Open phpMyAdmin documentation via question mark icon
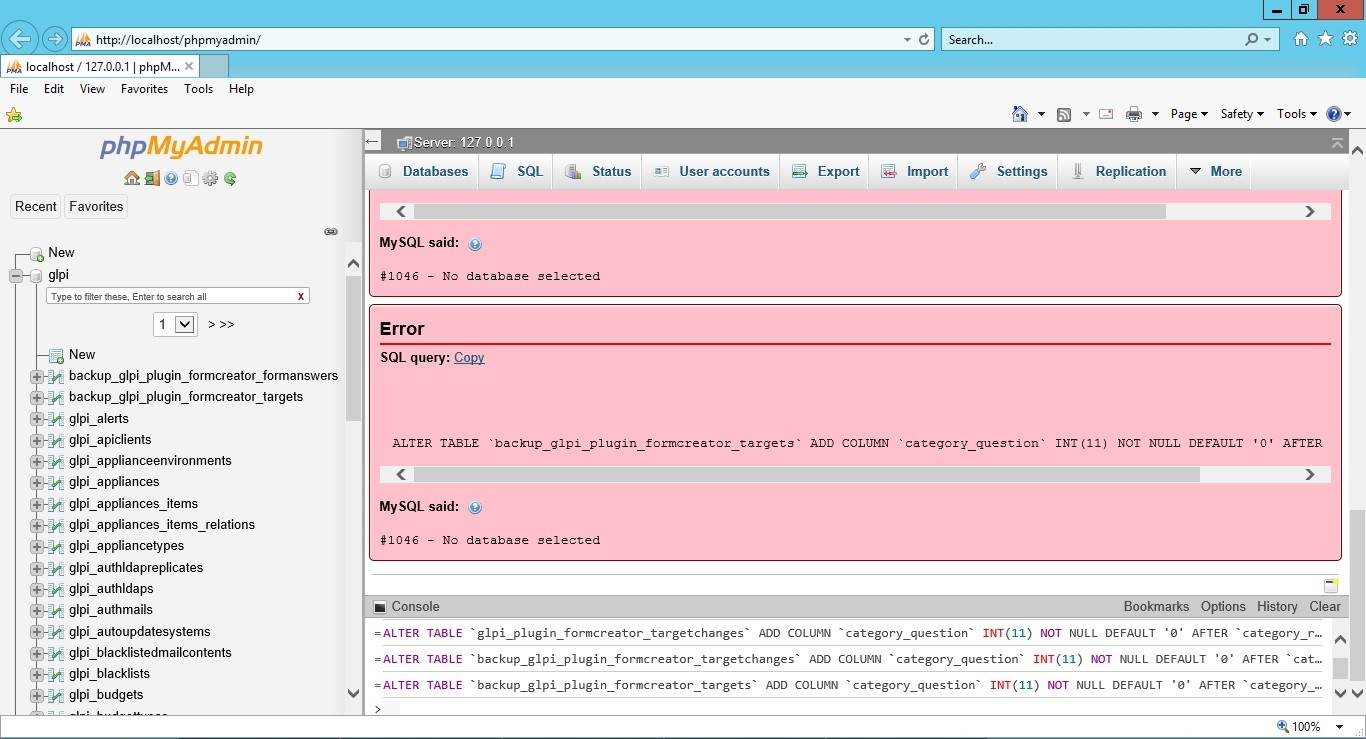Viewport: 1366px width, 739px height. pos(171,178)
